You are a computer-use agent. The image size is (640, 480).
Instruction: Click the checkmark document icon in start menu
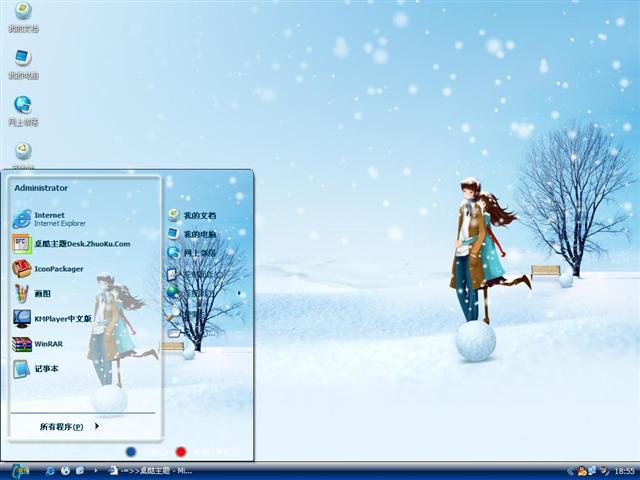tap(173, 274)
